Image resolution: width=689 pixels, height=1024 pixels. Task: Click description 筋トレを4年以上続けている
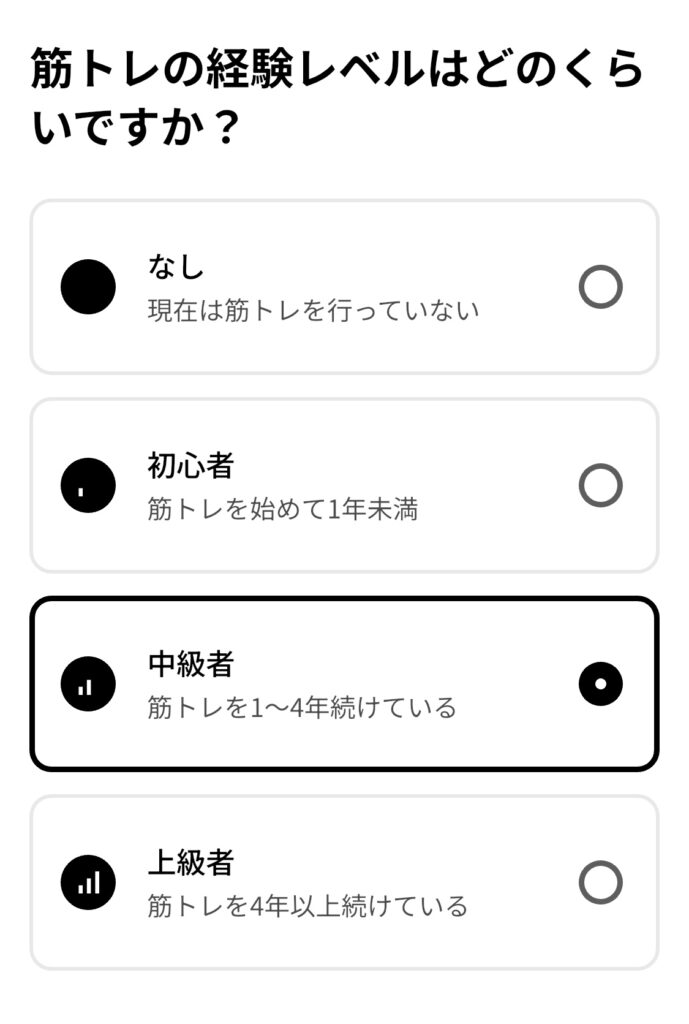pos(308,906)
